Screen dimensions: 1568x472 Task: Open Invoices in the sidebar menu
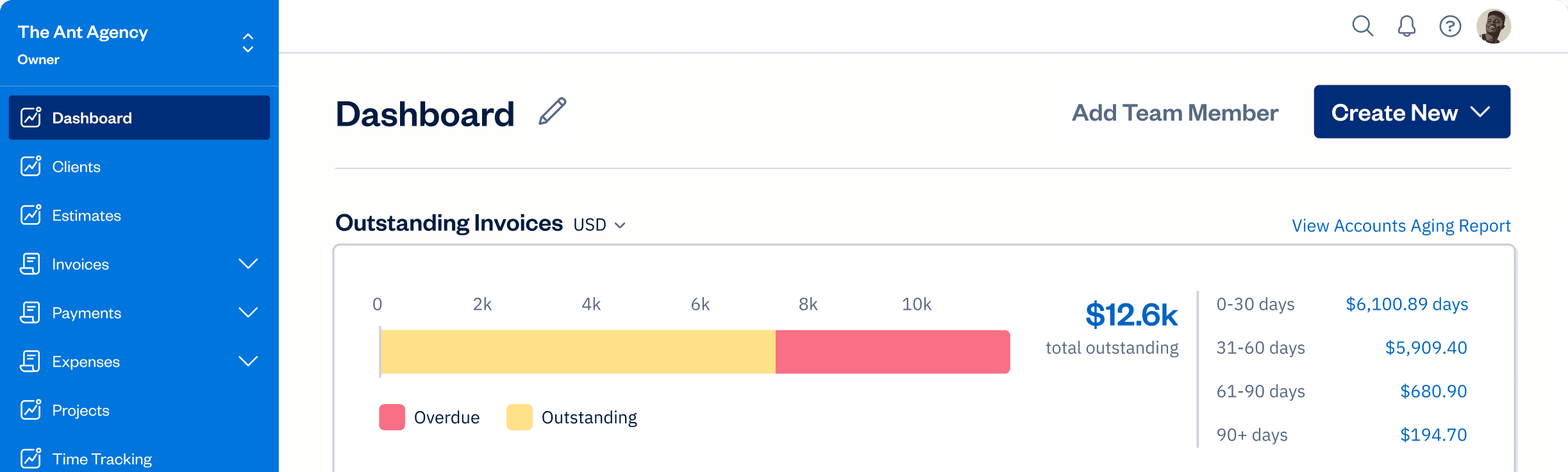coord(81,264)
